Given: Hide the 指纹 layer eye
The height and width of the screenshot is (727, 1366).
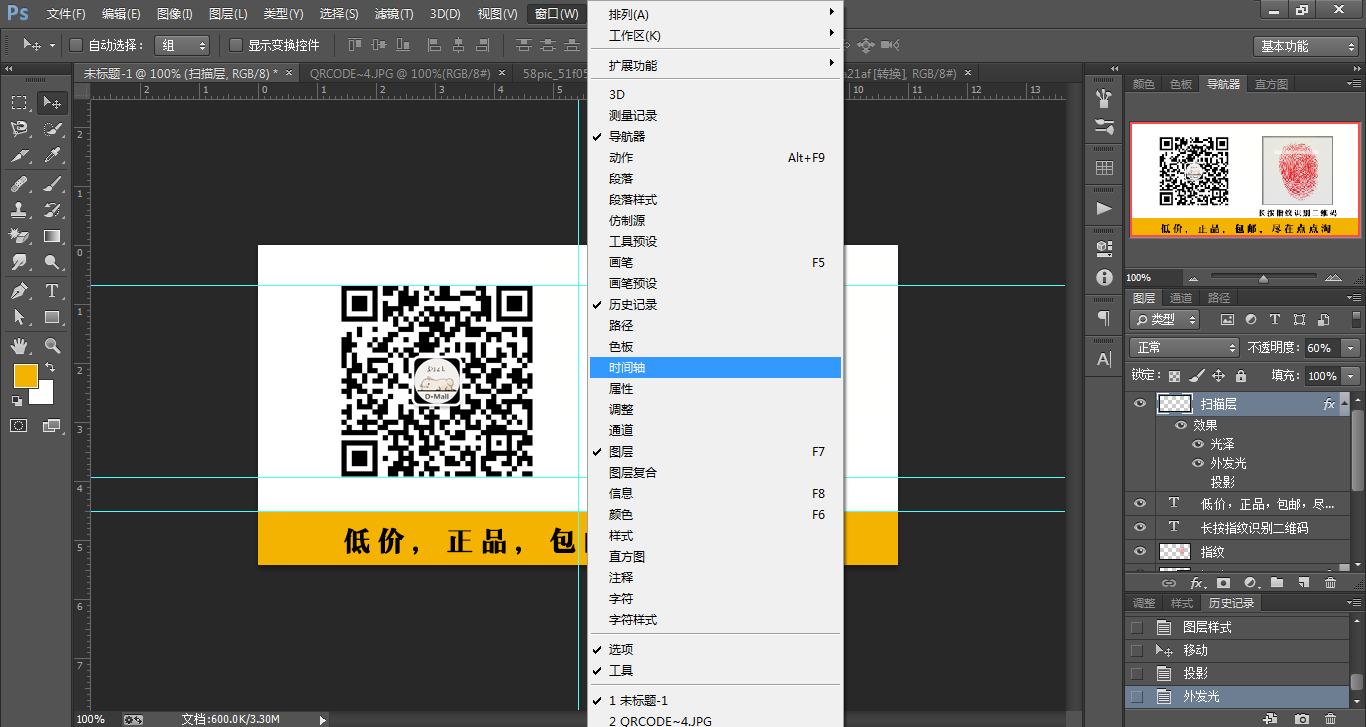Looking at the screenshot, I should tap(1139, 551).
